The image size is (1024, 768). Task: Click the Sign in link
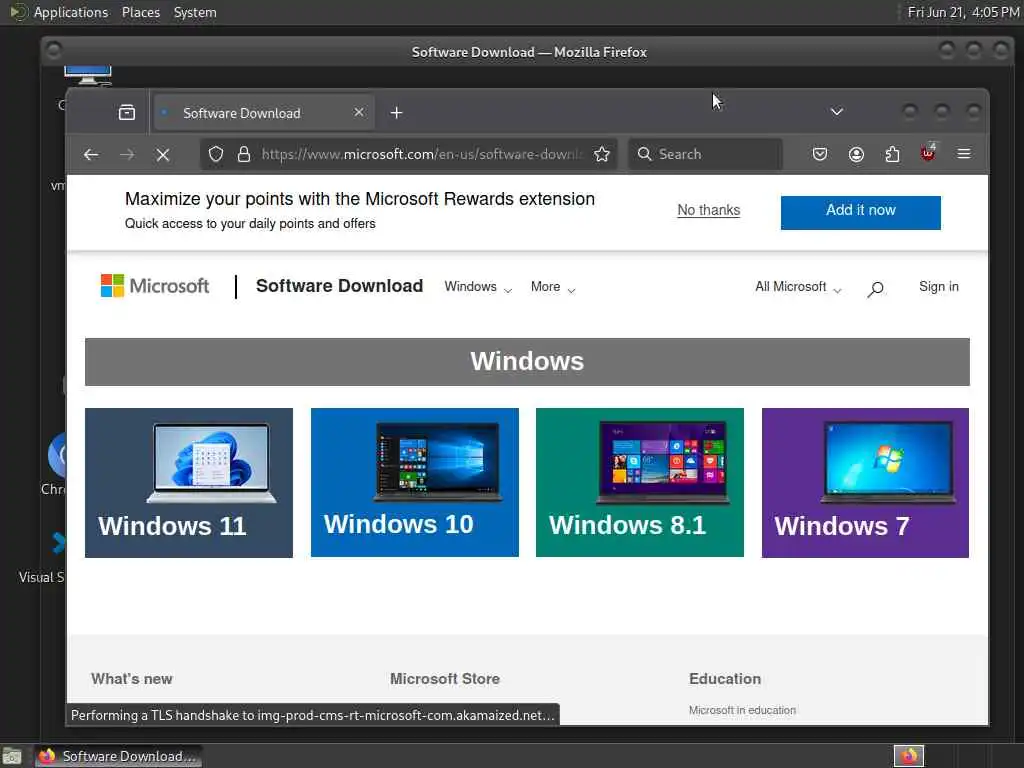point(938,287)
